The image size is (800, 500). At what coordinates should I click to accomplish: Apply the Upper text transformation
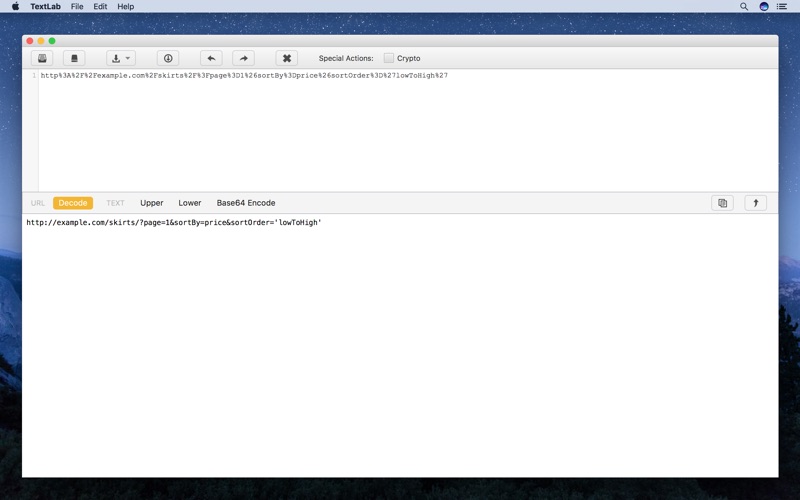coord(152,203)
